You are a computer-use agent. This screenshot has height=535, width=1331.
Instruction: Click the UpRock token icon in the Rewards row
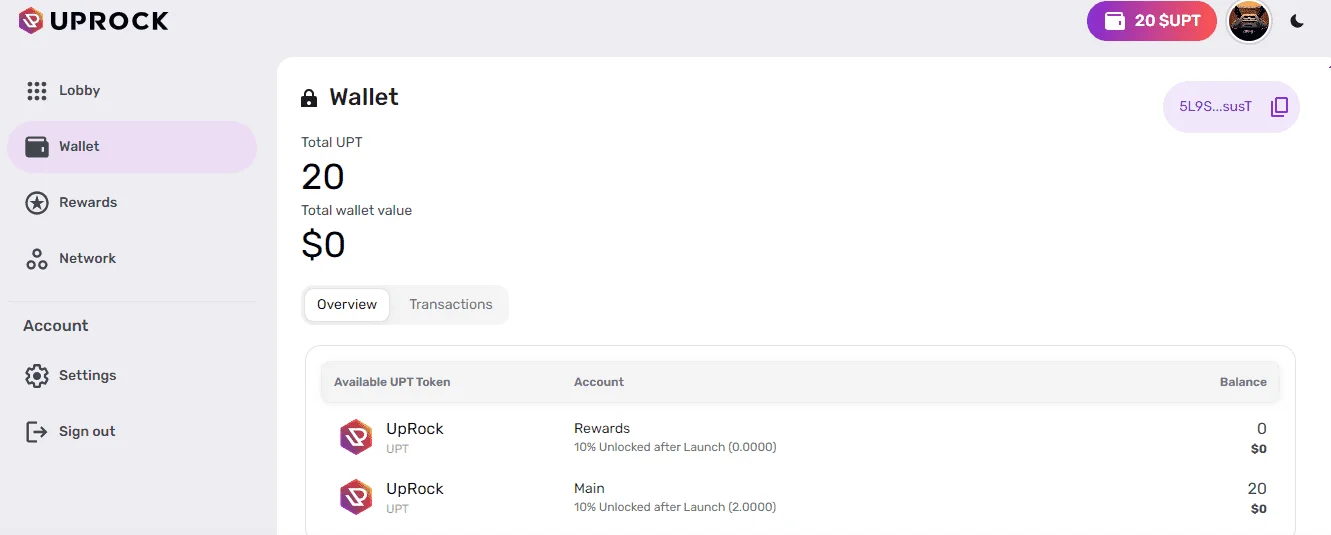356,437
